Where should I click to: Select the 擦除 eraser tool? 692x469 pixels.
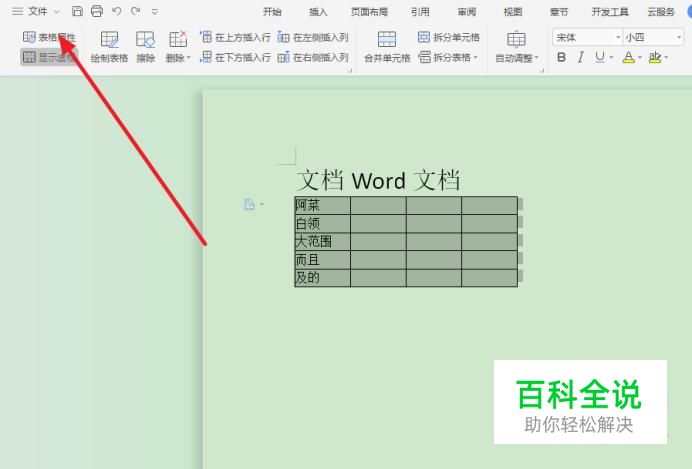145,47
